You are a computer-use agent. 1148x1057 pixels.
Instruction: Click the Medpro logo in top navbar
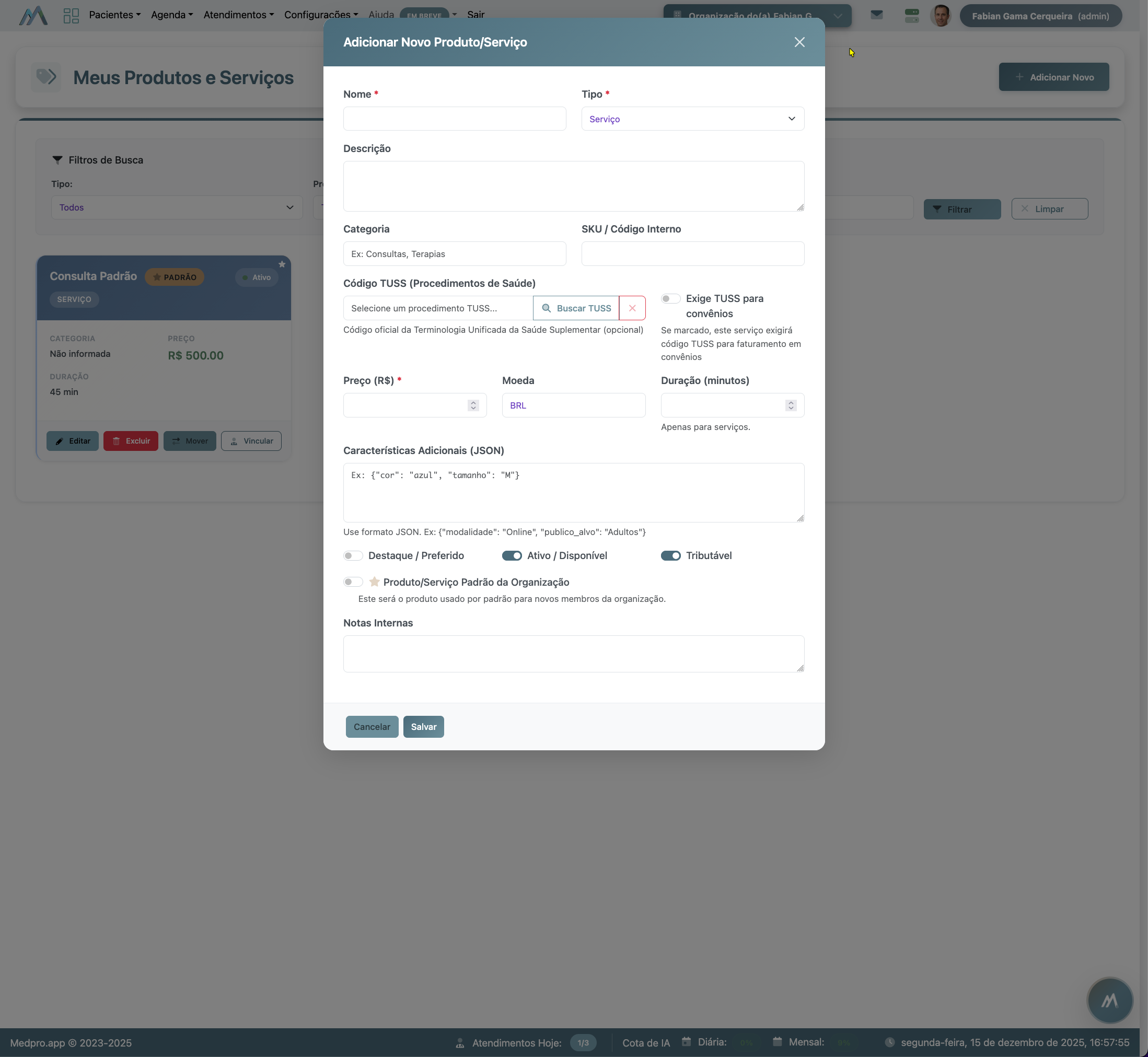point(33,16)
